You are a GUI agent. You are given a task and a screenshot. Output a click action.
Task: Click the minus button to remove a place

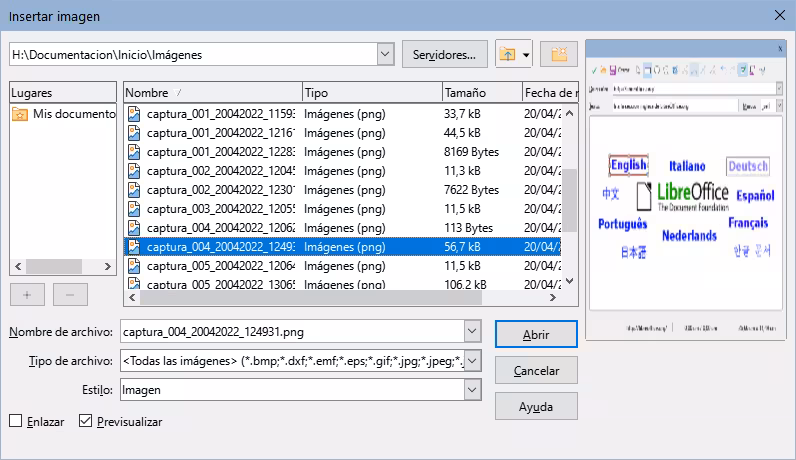(70, 294)
